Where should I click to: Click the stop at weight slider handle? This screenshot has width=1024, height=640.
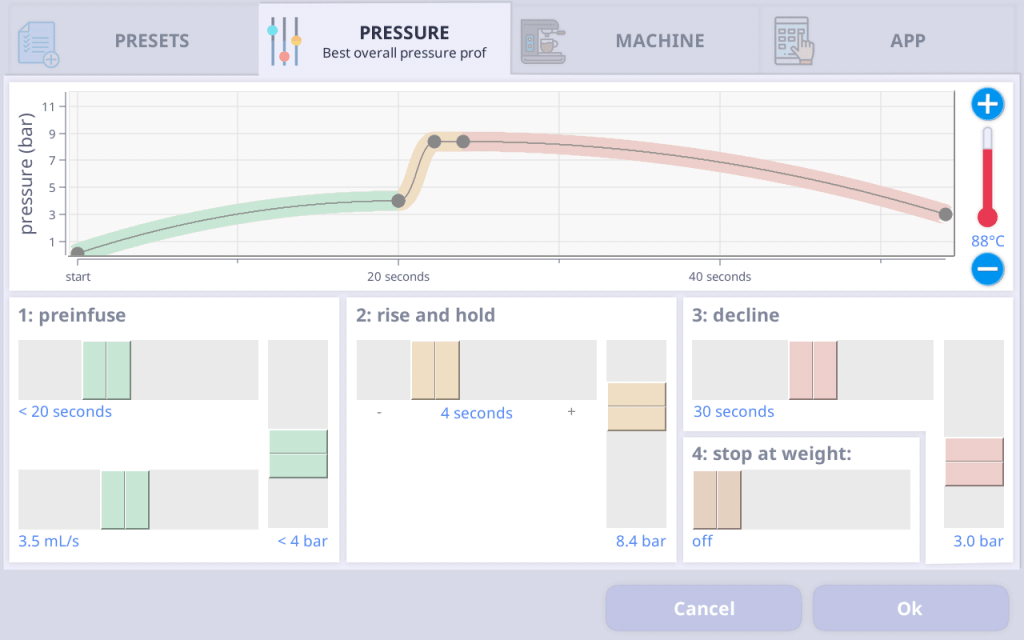coord(717,499)
